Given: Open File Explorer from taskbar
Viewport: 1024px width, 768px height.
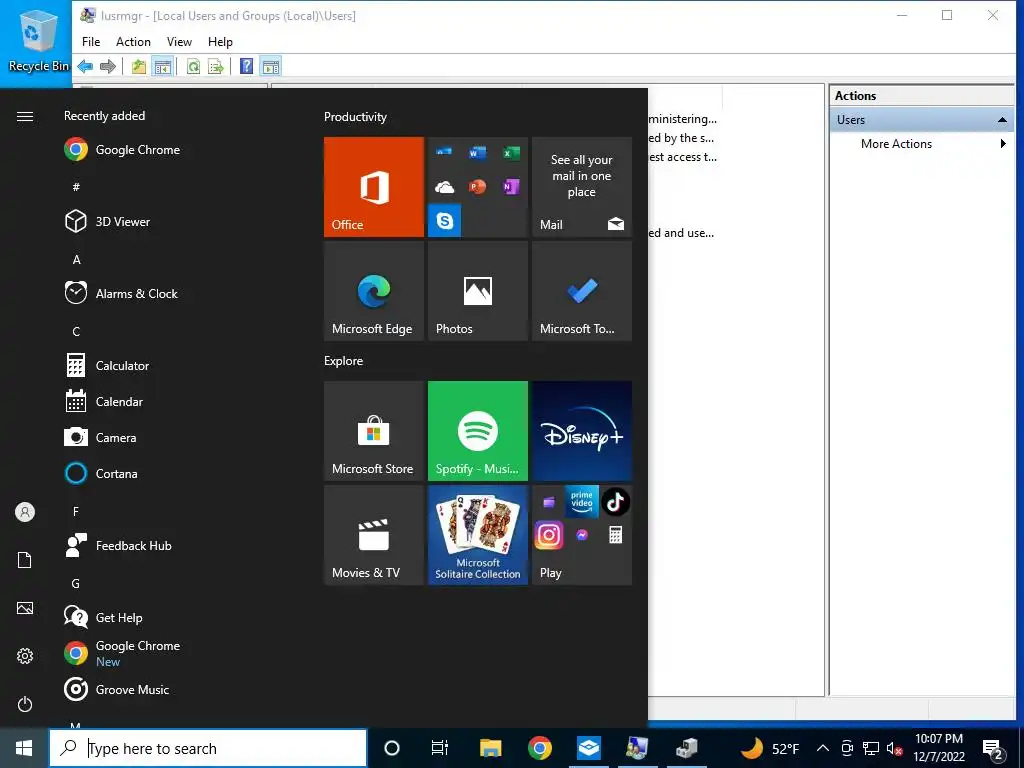Looking at the screenshot, I should 490,748.
